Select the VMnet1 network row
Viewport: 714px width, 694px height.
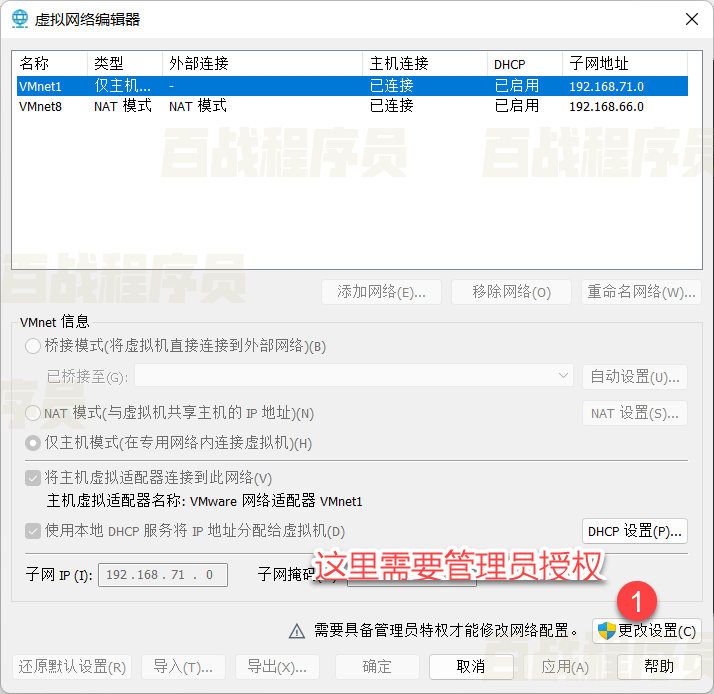(x=352, y=86)
